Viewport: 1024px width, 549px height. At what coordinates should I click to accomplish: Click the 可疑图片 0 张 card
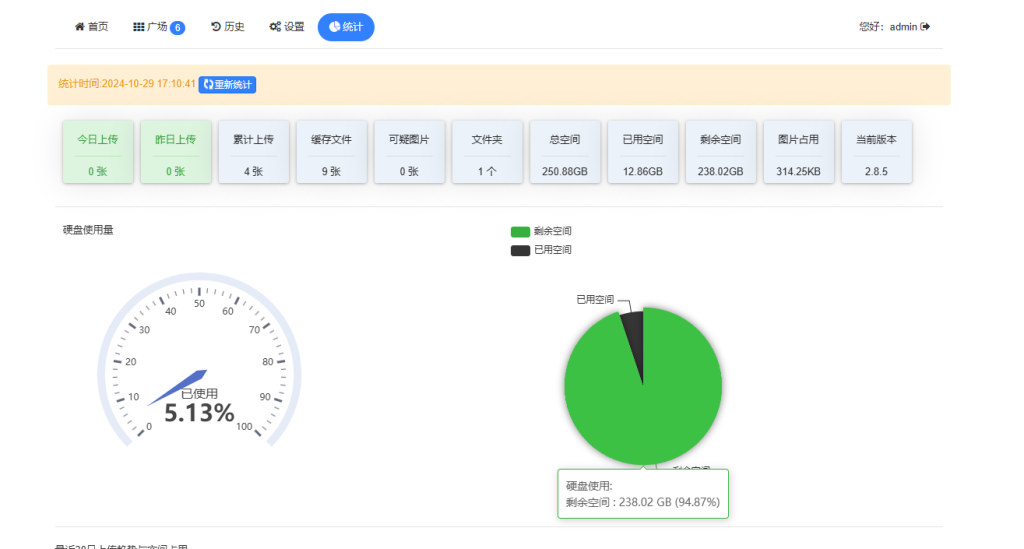(409, 152)
